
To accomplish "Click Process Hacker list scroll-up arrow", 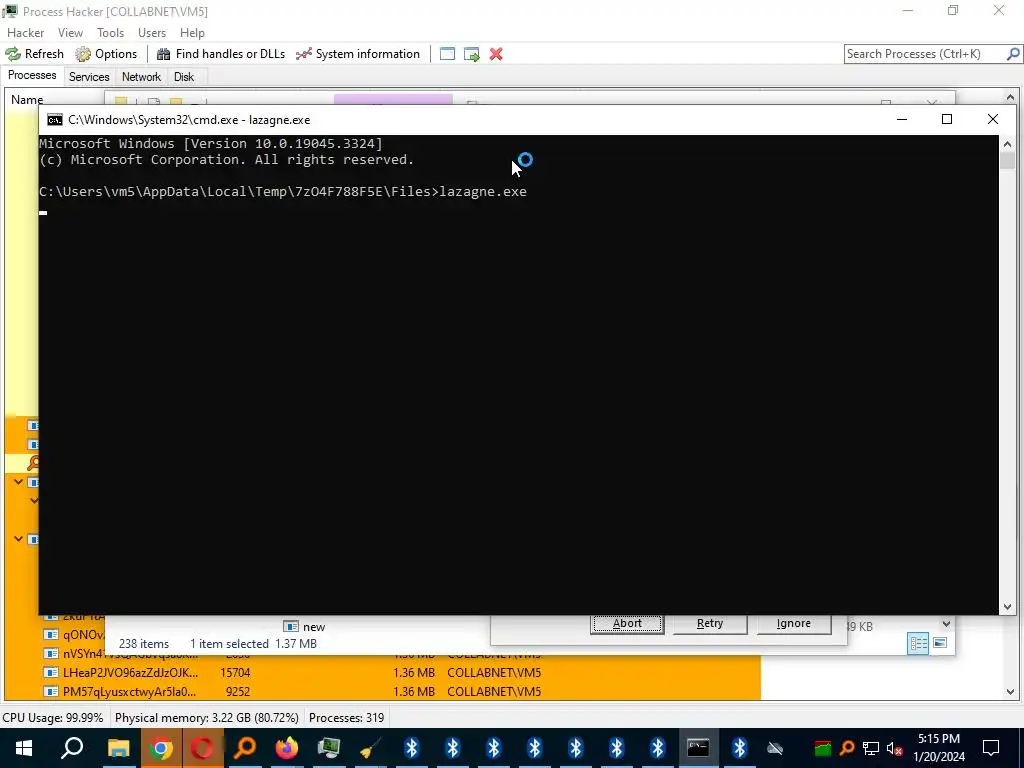I will coord(1010,98).
